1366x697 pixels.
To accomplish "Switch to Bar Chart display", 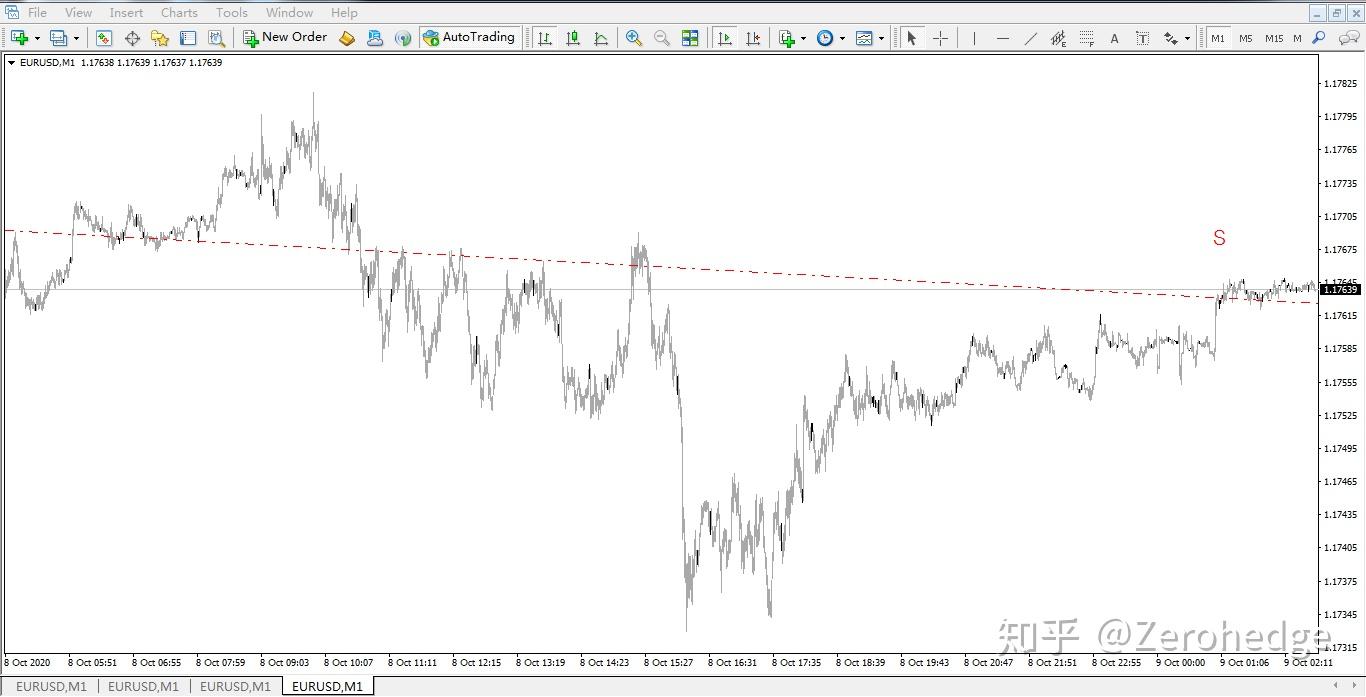I will tap(545, 38).
